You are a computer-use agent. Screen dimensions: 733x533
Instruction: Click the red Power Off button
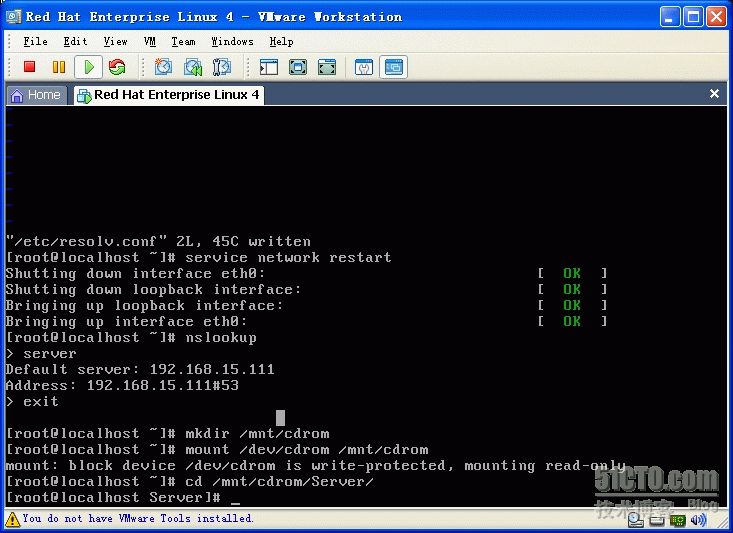point(29,67)
